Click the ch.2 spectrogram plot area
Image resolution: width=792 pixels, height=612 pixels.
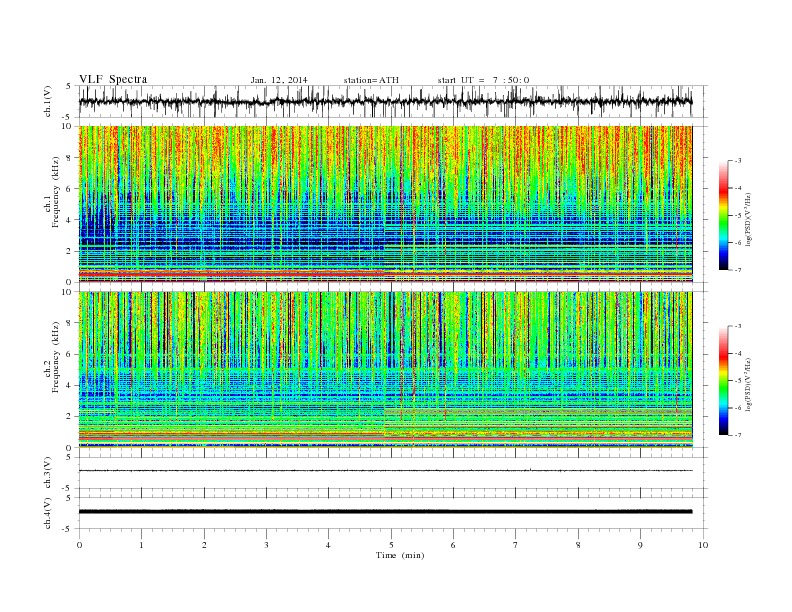[385, 370]
